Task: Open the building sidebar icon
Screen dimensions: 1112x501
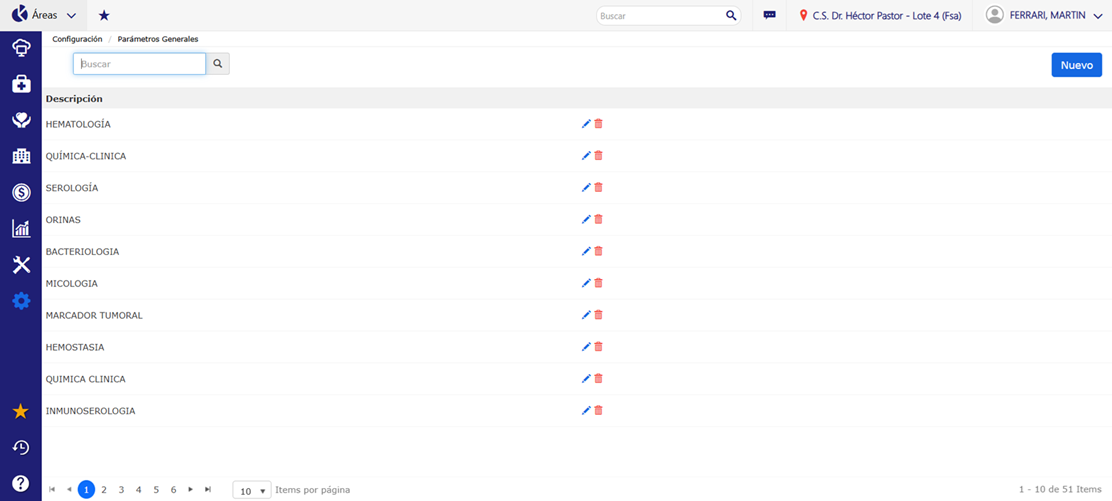Action: click(21, 156)
